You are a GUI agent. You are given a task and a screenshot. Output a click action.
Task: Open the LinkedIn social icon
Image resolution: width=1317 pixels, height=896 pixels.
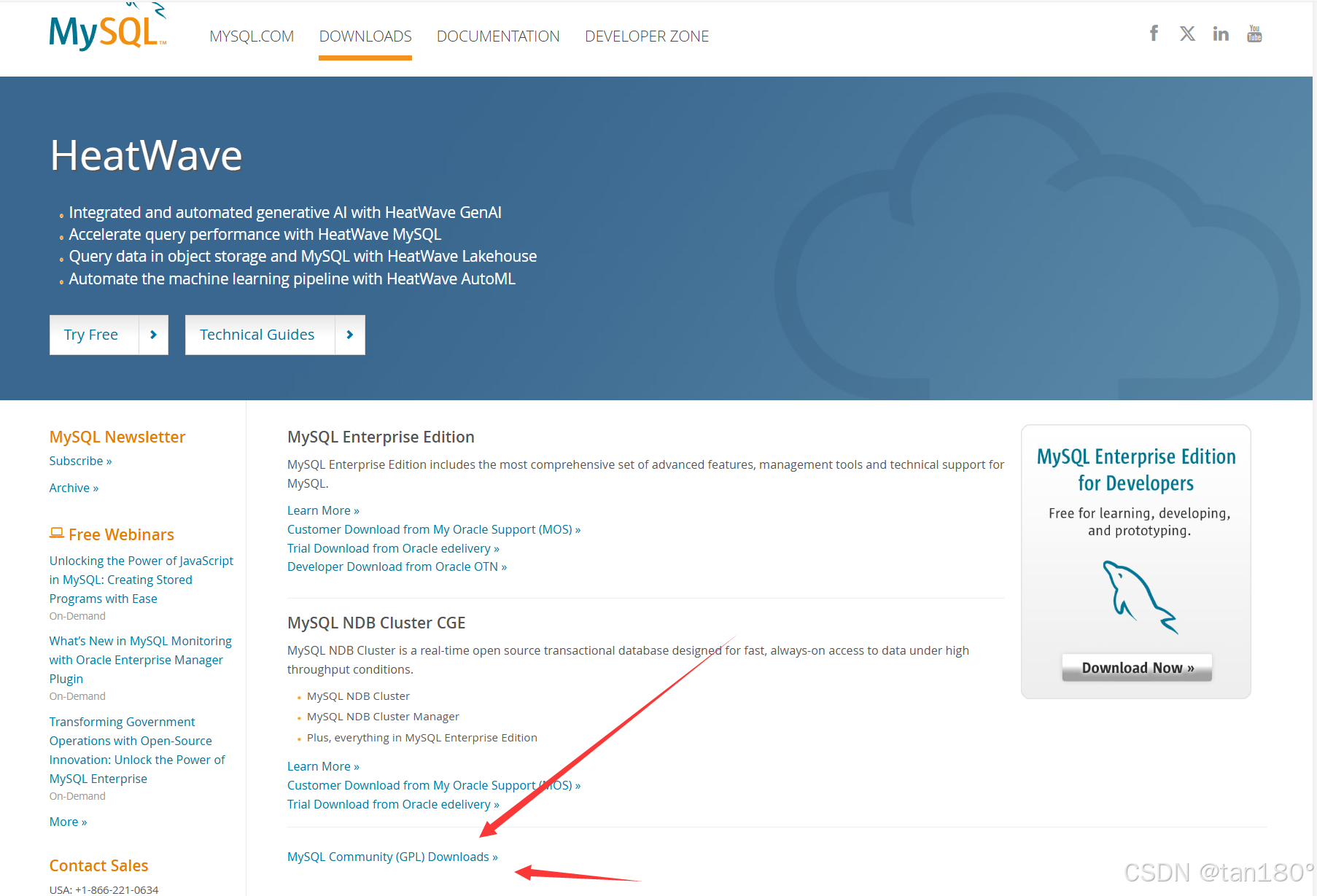coord(1221,34)
